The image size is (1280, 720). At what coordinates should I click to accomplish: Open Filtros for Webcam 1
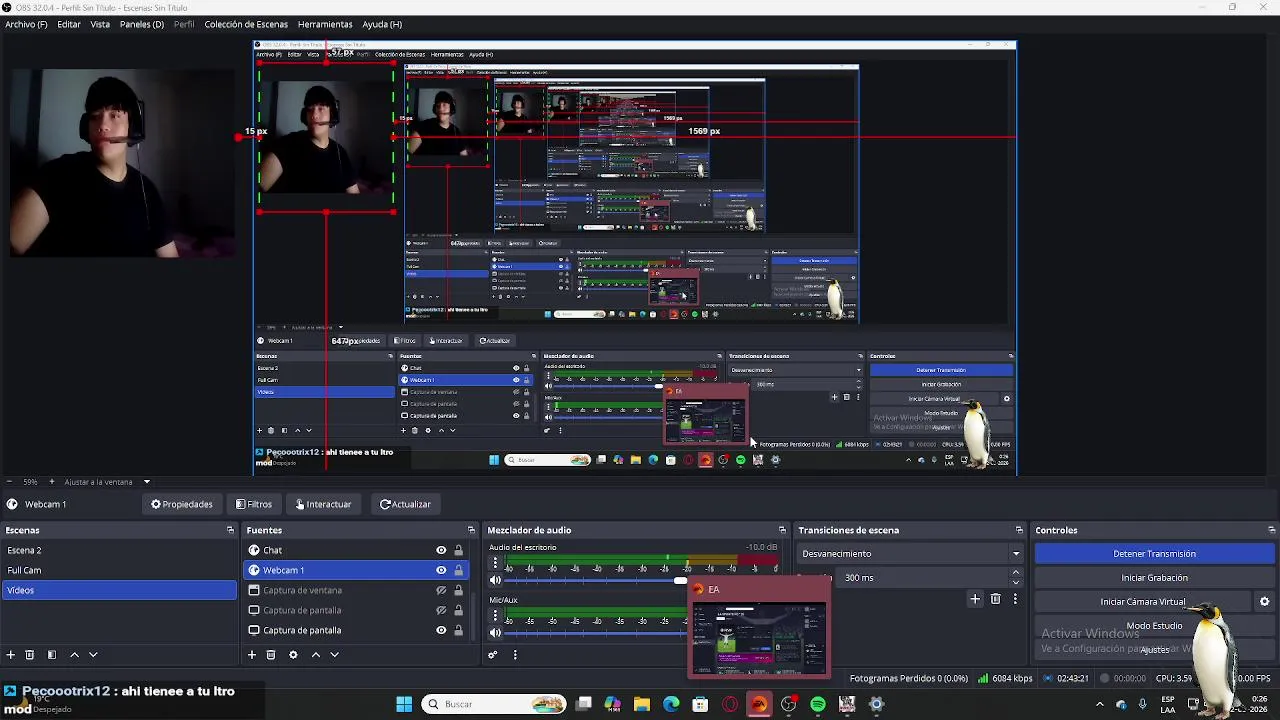pos(254,504)
